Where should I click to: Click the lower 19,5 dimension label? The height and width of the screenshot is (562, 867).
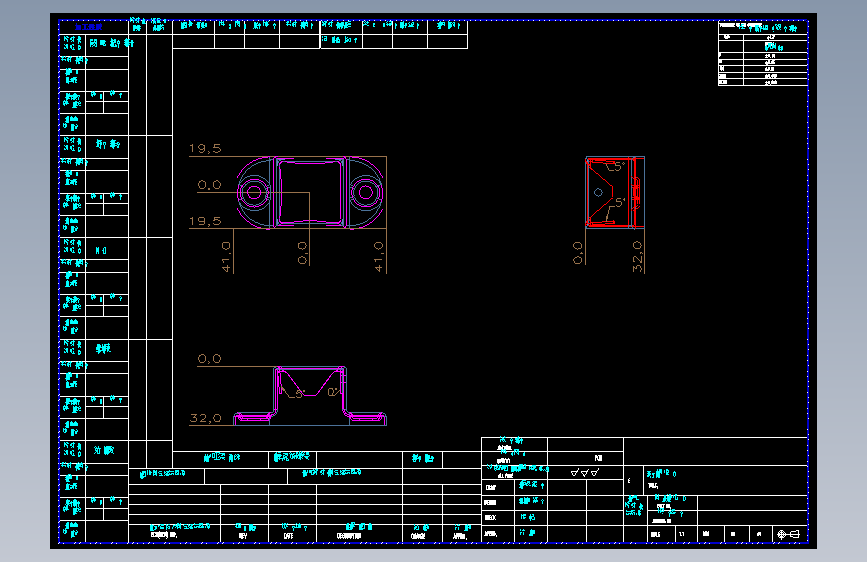tap(205, 221)
